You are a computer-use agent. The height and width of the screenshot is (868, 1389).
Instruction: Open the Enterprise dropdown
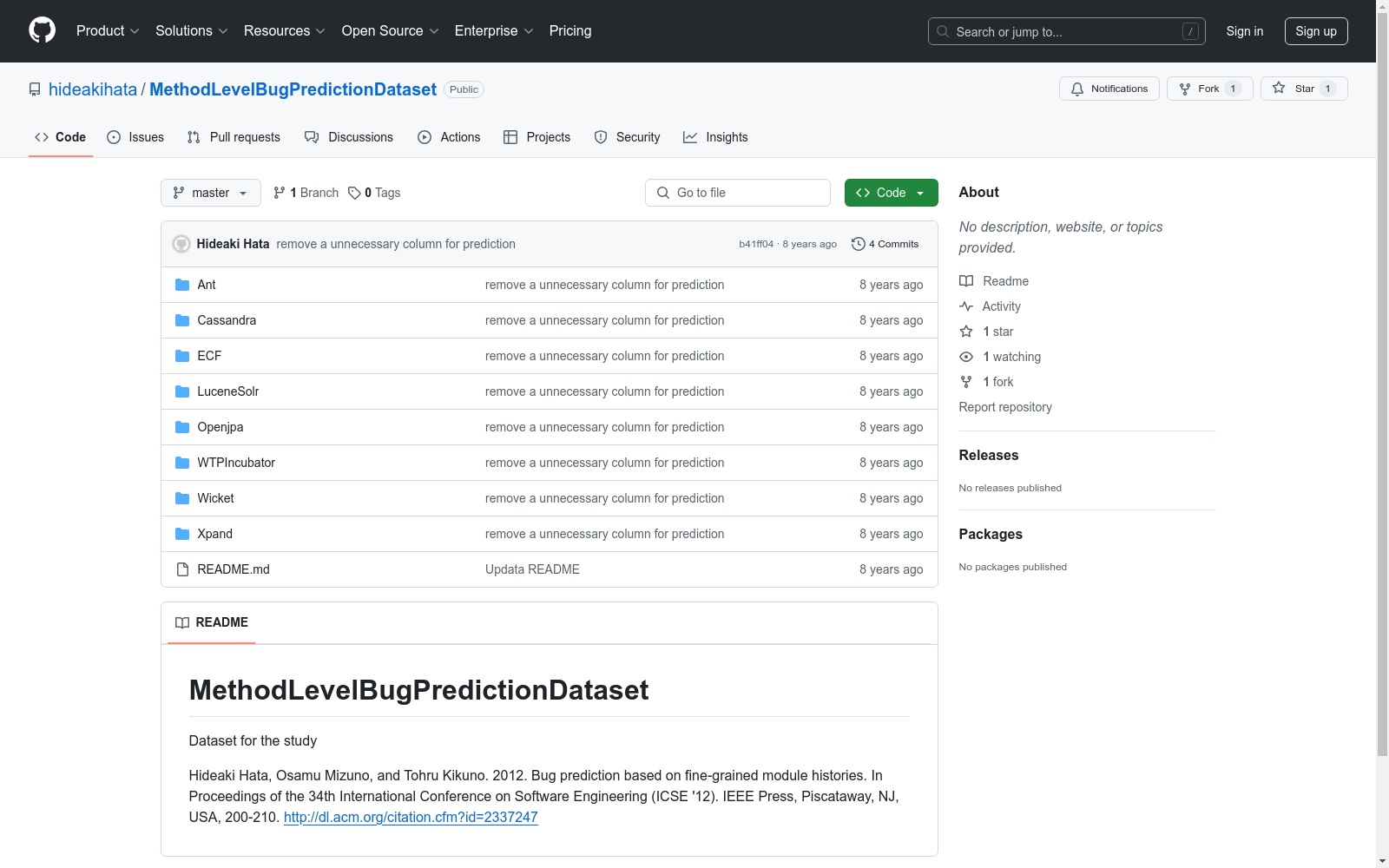click(494, 30)
